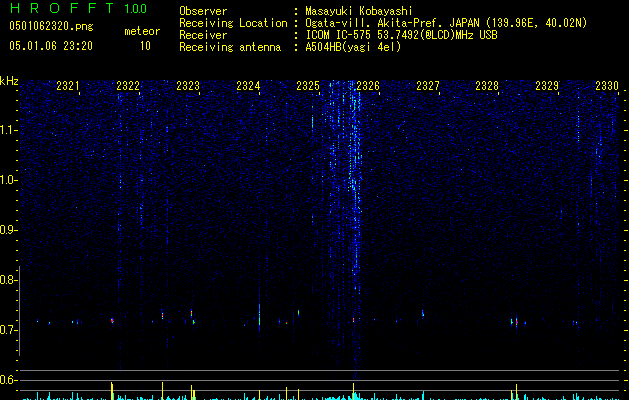Click the 0.8 kHz frequency axis label

click(x=9, y=280)
